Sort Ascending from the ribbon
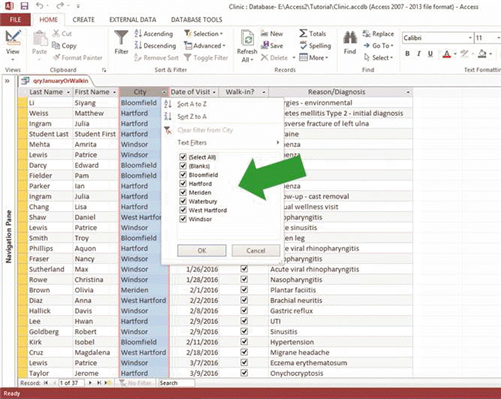The width and height of the screenshot is (501, 399). 154,33
